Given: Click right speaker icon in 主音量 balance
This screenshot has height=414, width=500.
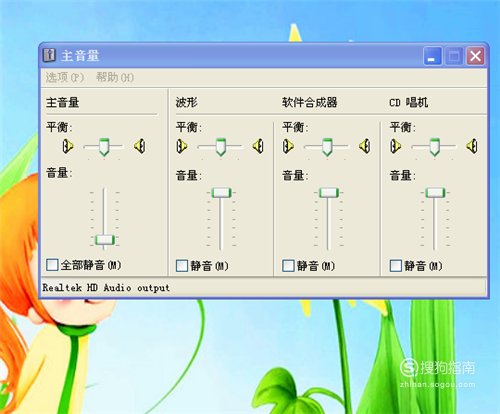Looking at the screenshot, I should 140,146.
